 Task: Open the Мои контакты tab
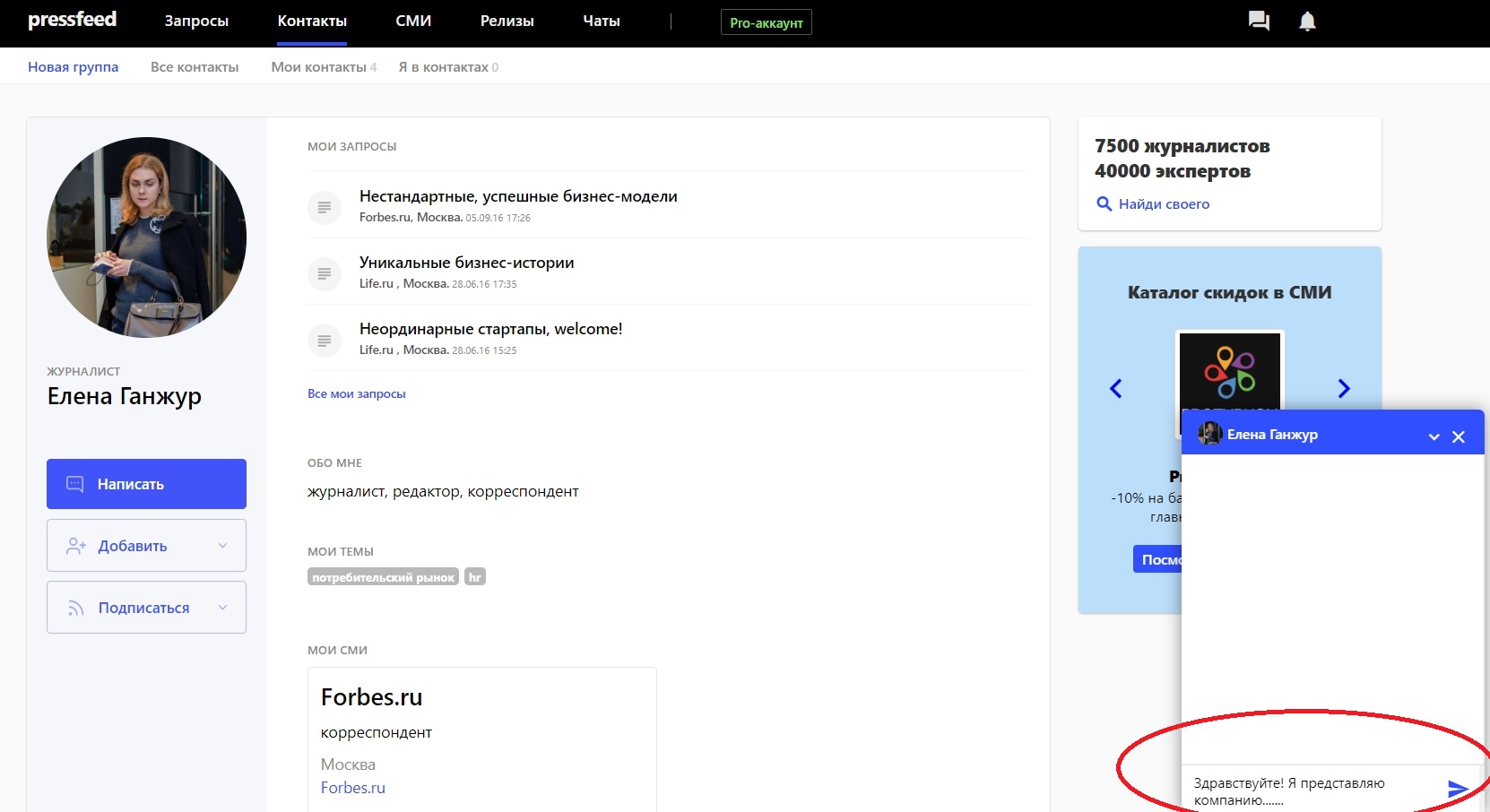[318, 67]
